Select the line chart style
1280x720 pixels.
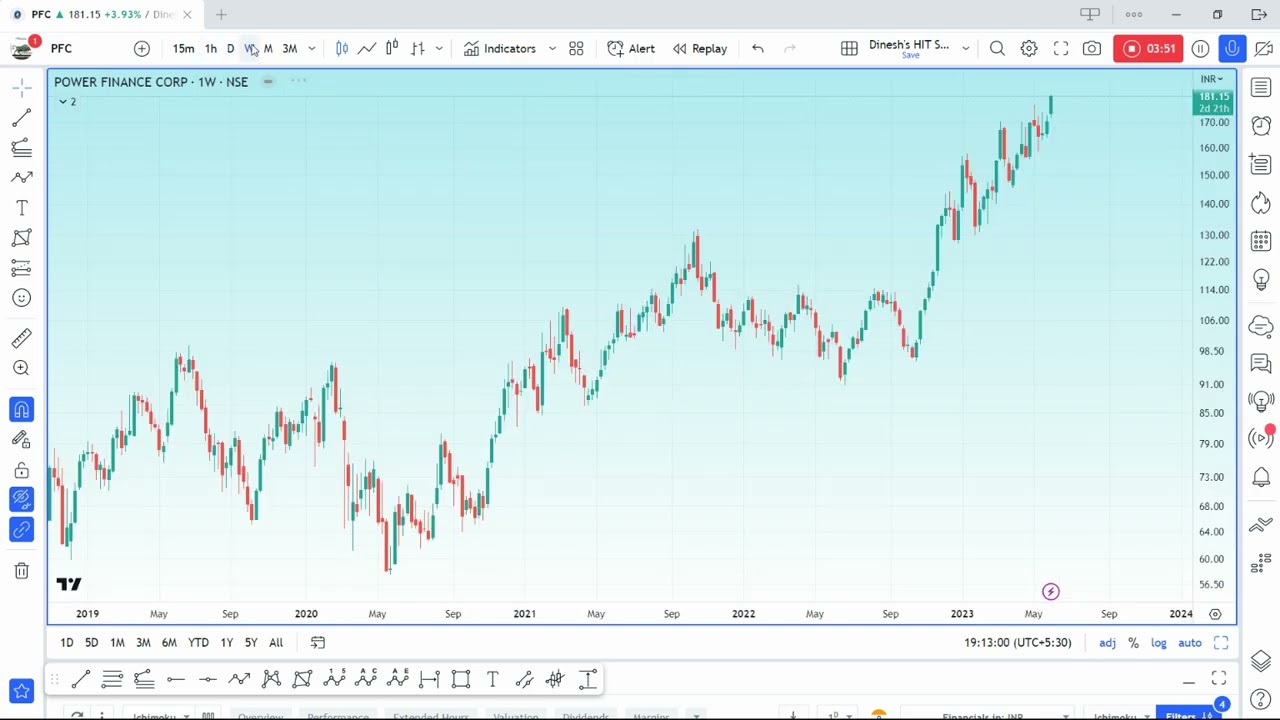(367, 48)
